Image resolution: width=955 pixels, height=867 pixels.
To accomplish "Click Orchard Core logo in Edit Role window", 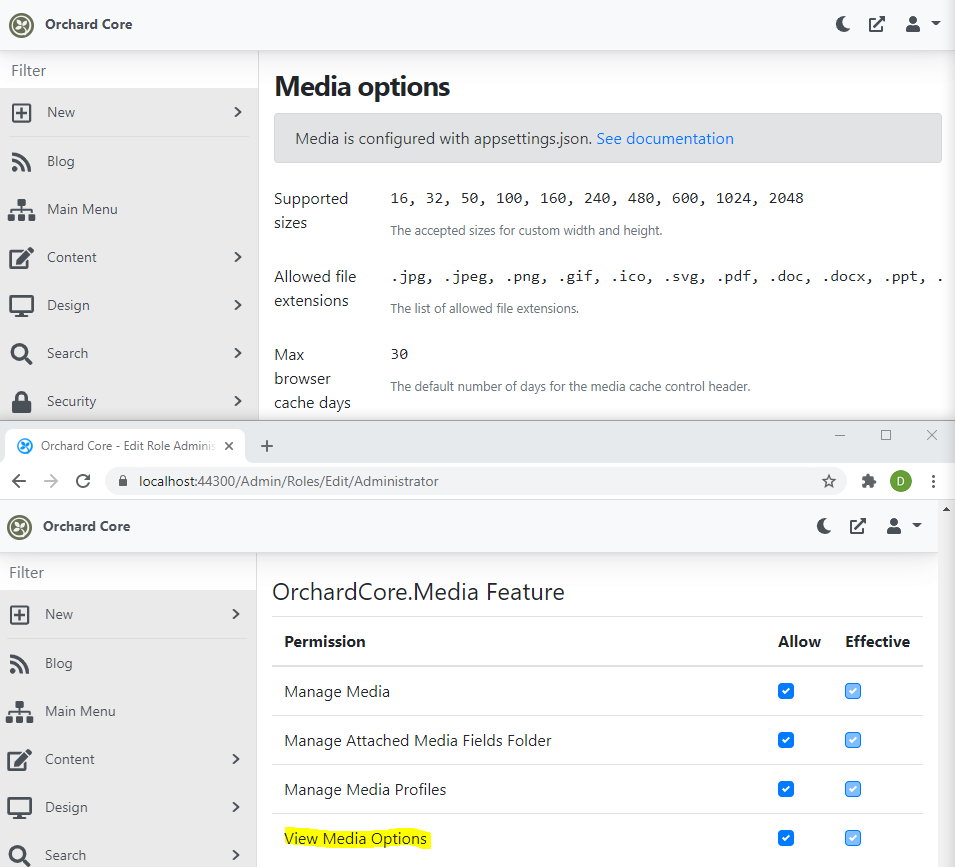I will (19, 527).
